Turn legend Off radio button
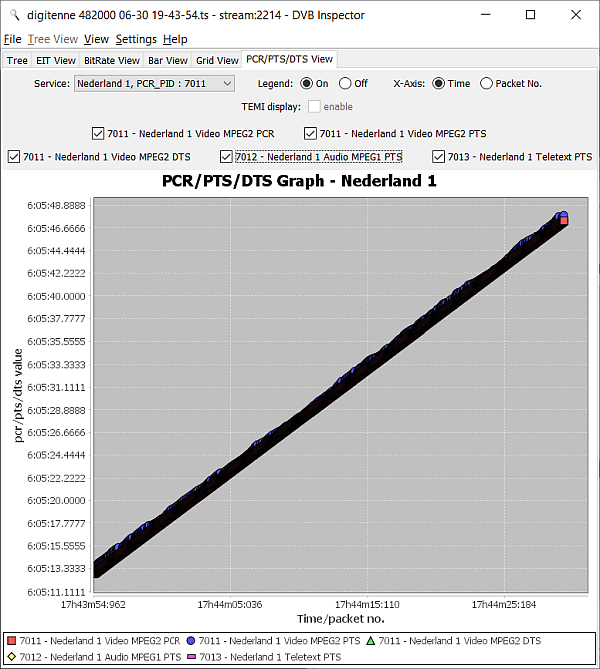Viewport: 600px width, 669px height. (345, 84)
